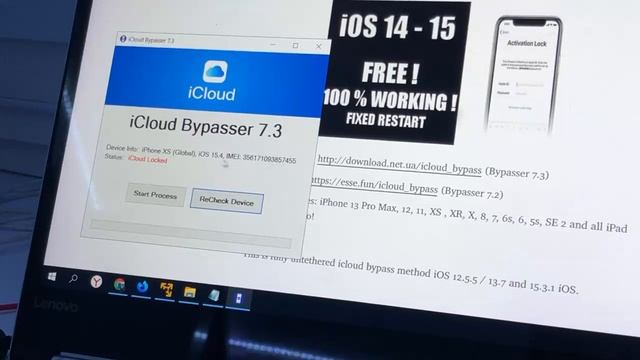Open Google Chrome from the taskbar
This screenshot has height=360, width=640.
tap(119, 284)
